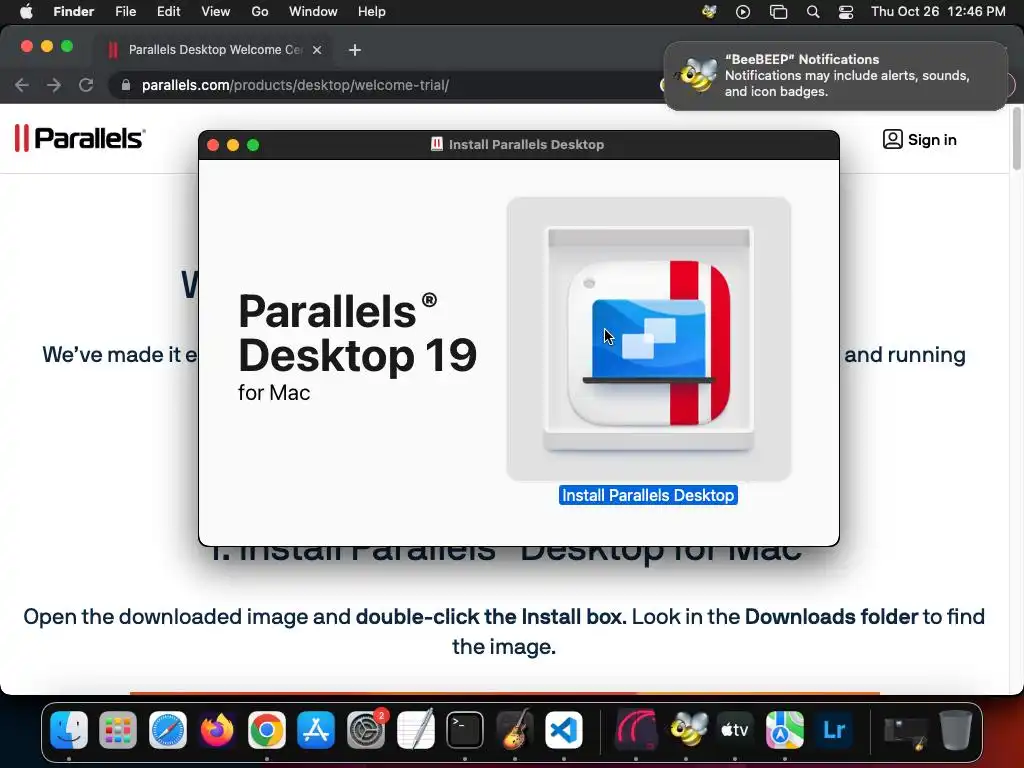Select the Install Parallels Desktop label
The height and width of the screenshot is (768, 1024).
(648, 495)
